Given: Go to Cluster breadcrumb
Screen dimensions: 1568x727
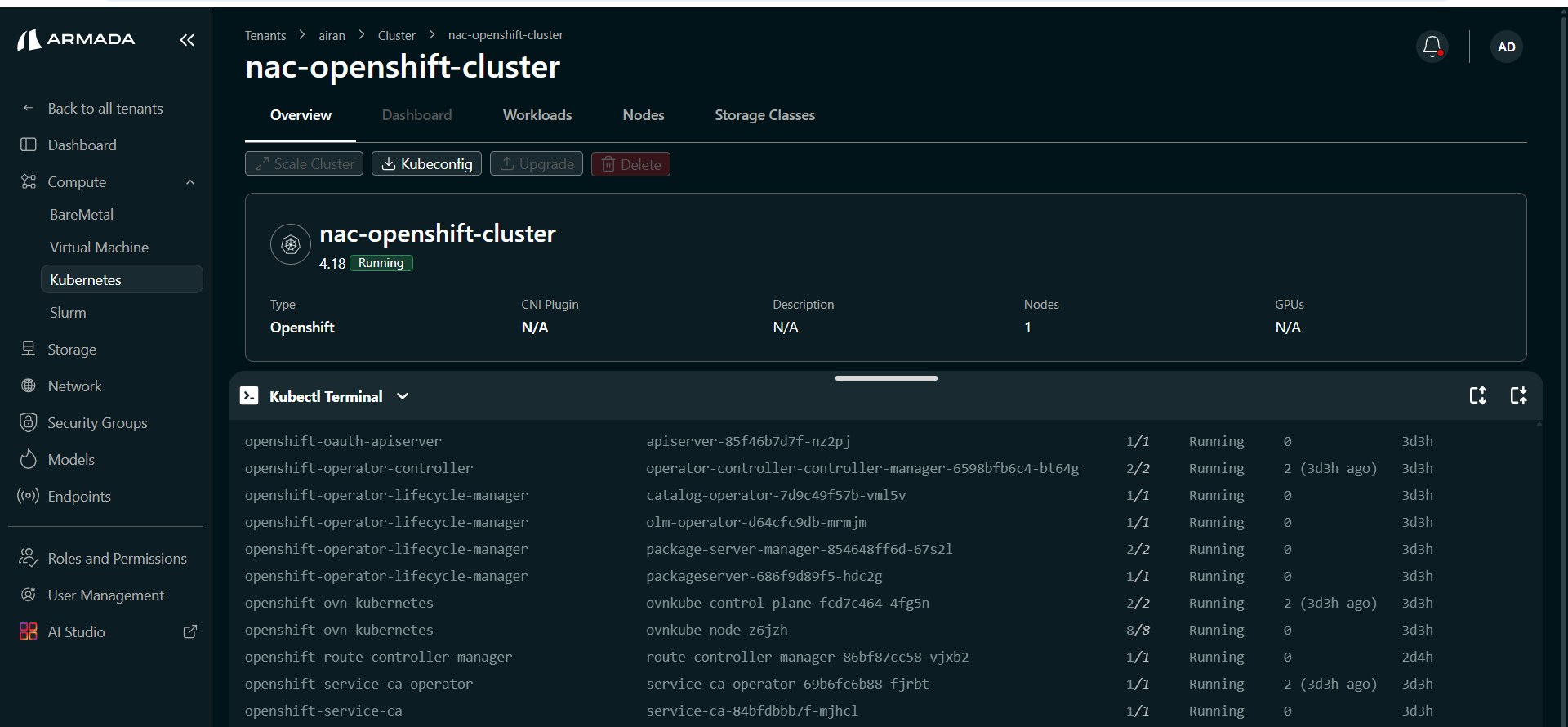Looking at the screenshot, I should 396,35.
